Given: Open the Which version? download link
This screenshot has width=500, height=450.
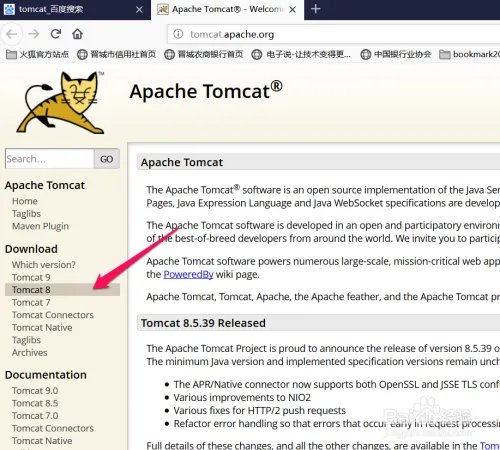Looking at the screenshot, I should 44,265.
